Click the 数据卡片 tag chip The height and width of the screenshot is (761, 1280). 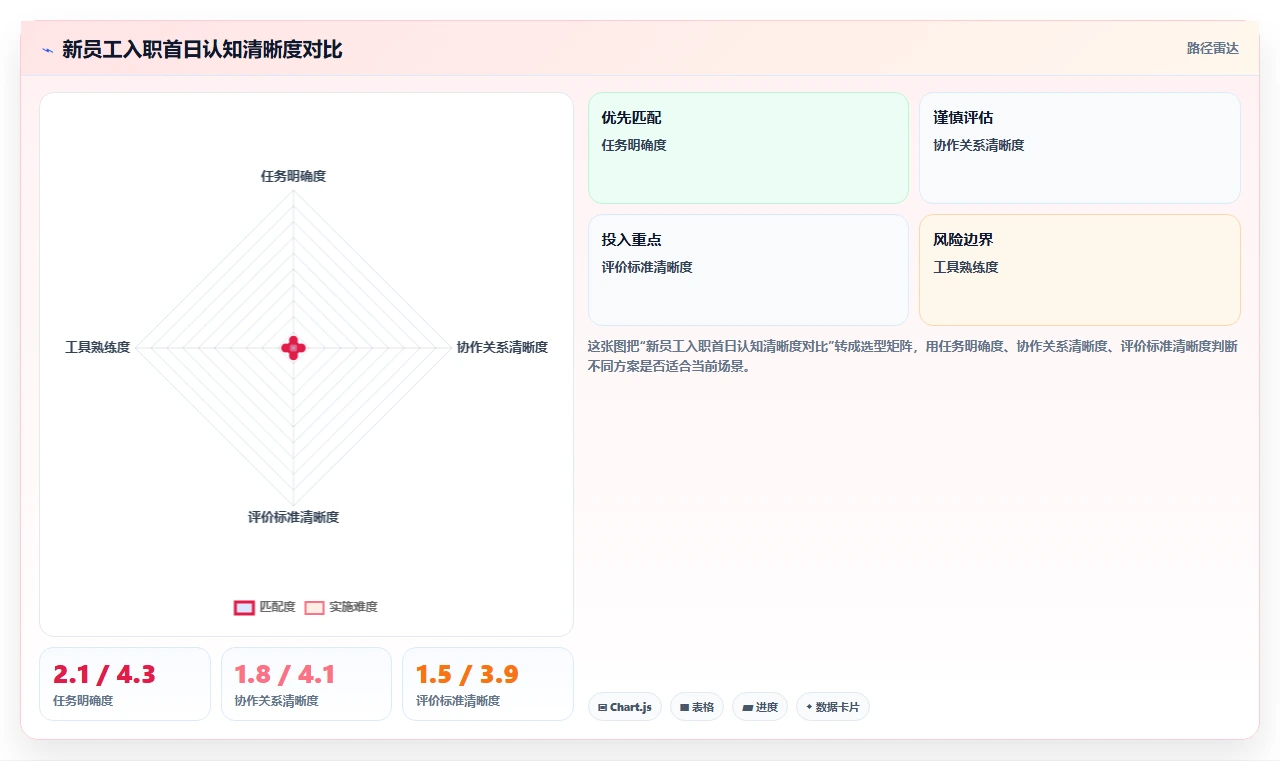[833, 707]
